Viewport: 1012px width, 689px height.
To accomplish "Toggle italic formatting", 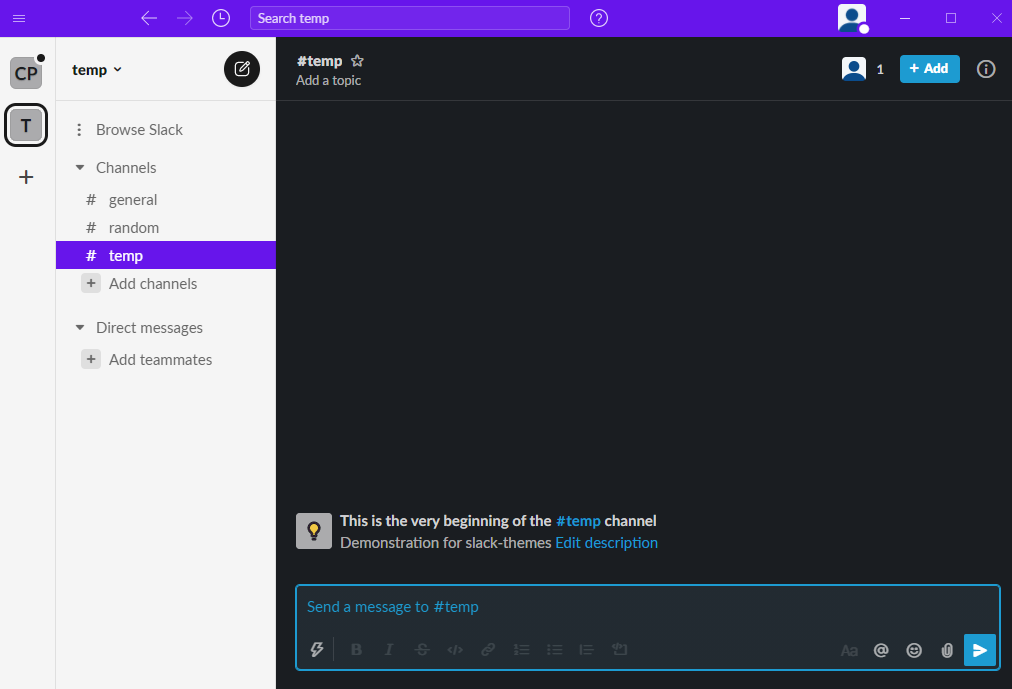I will pos(389,650).
